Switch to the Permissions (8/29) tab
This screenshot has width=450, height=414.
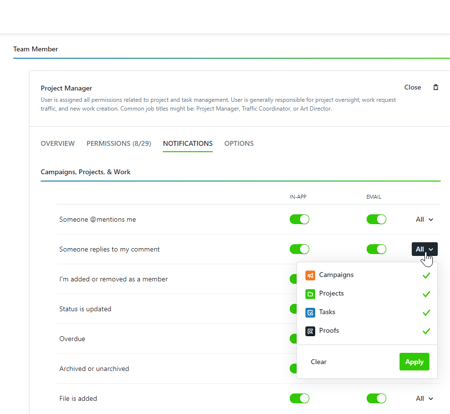[119, 143]
